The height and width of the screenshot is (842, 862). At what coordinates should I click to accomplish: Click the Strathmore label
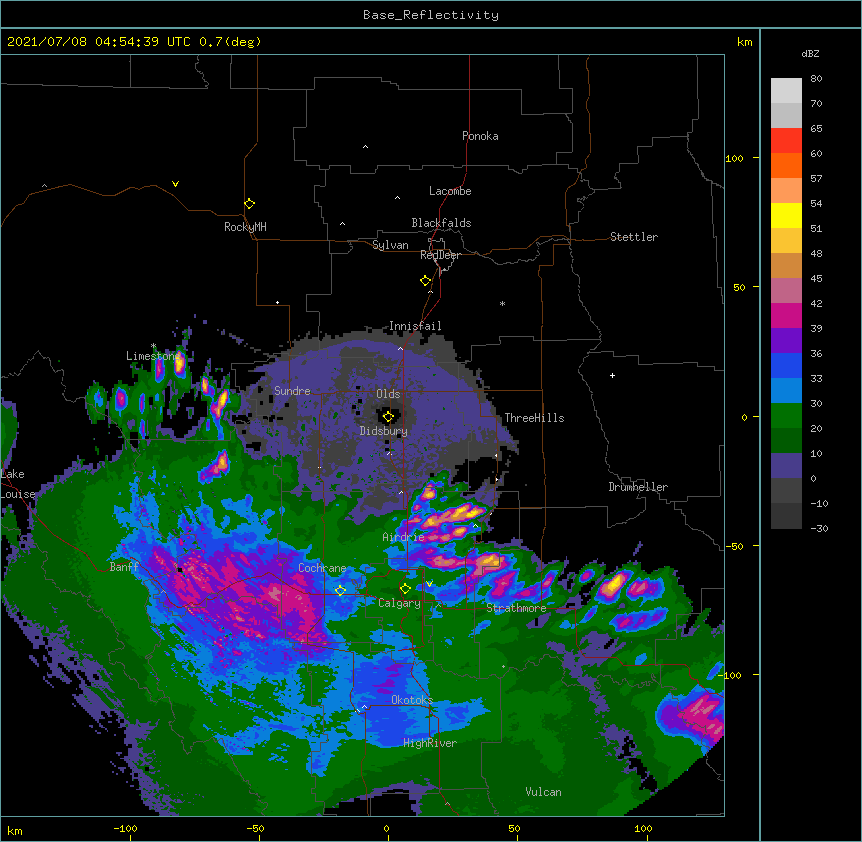(516, 608)
